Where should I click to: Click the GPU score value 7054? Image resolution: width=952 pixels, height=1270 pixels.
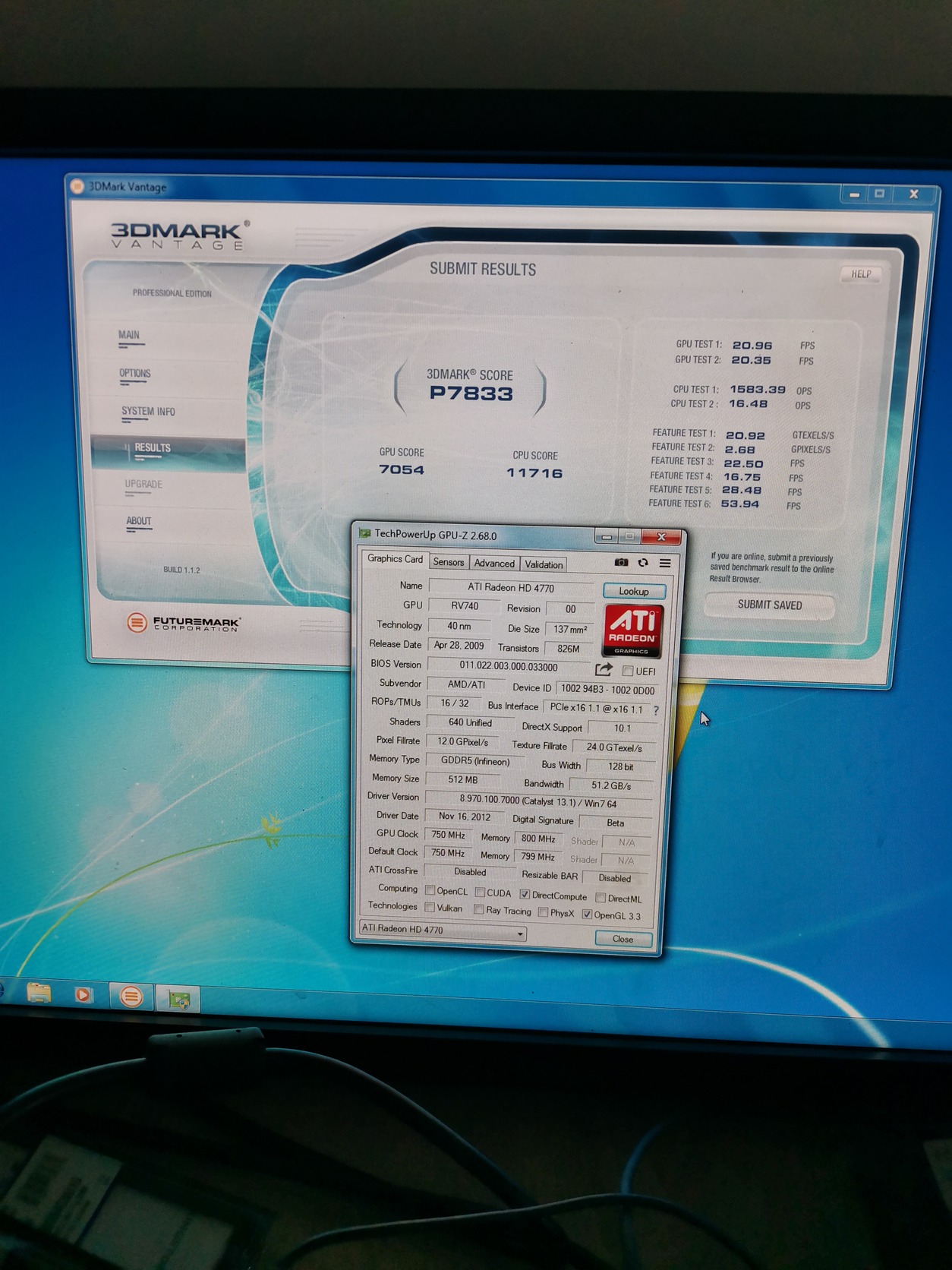click(402, 470)
